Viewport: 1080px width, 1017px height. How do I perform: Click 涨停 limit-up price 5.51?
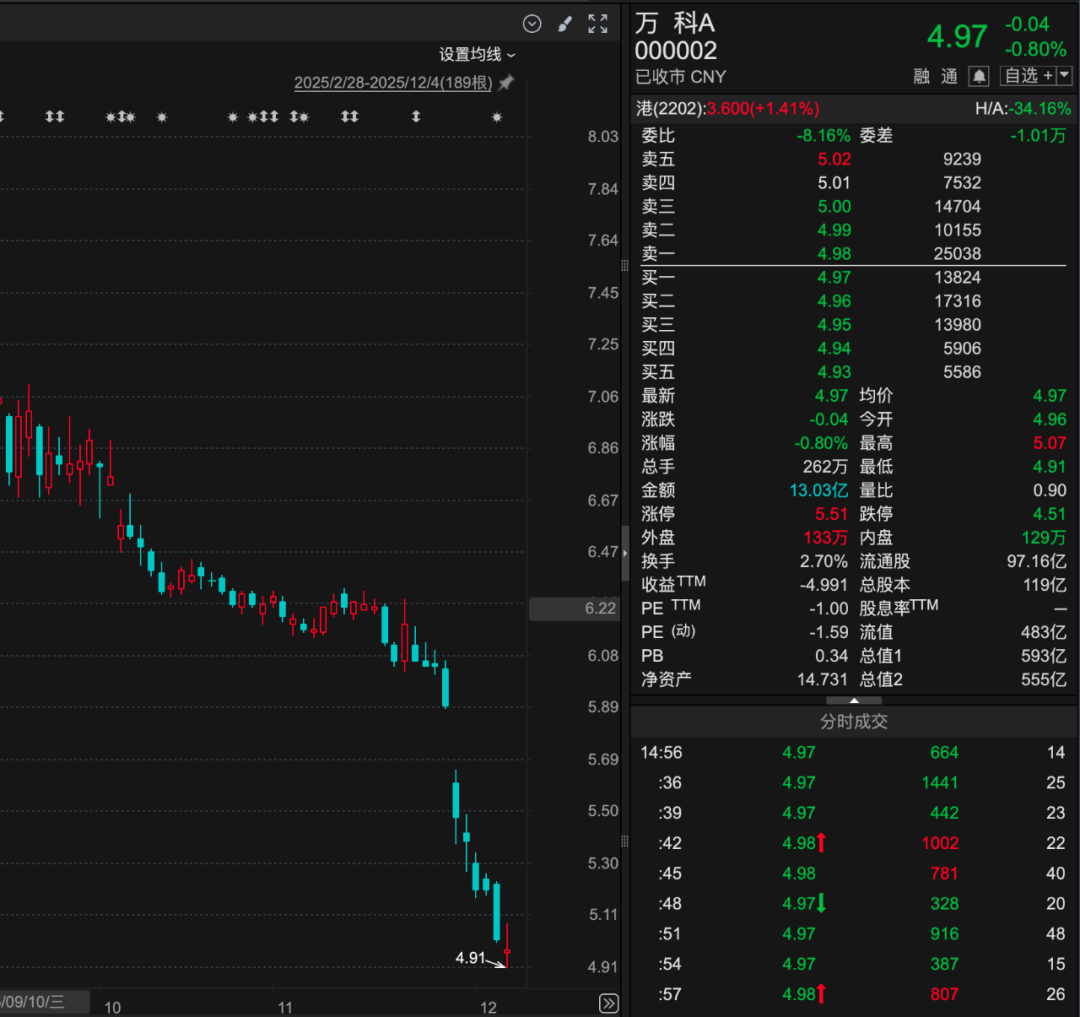point(831,514)
